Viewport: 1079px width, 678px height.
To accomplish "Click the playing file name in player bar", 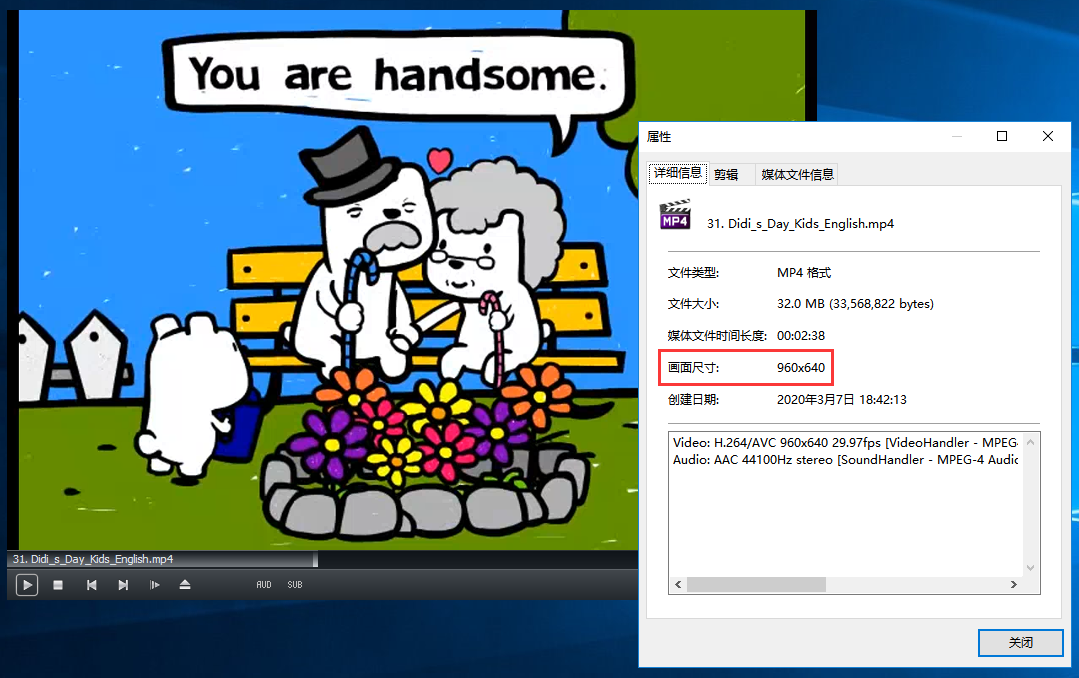I will coord(93,559).
